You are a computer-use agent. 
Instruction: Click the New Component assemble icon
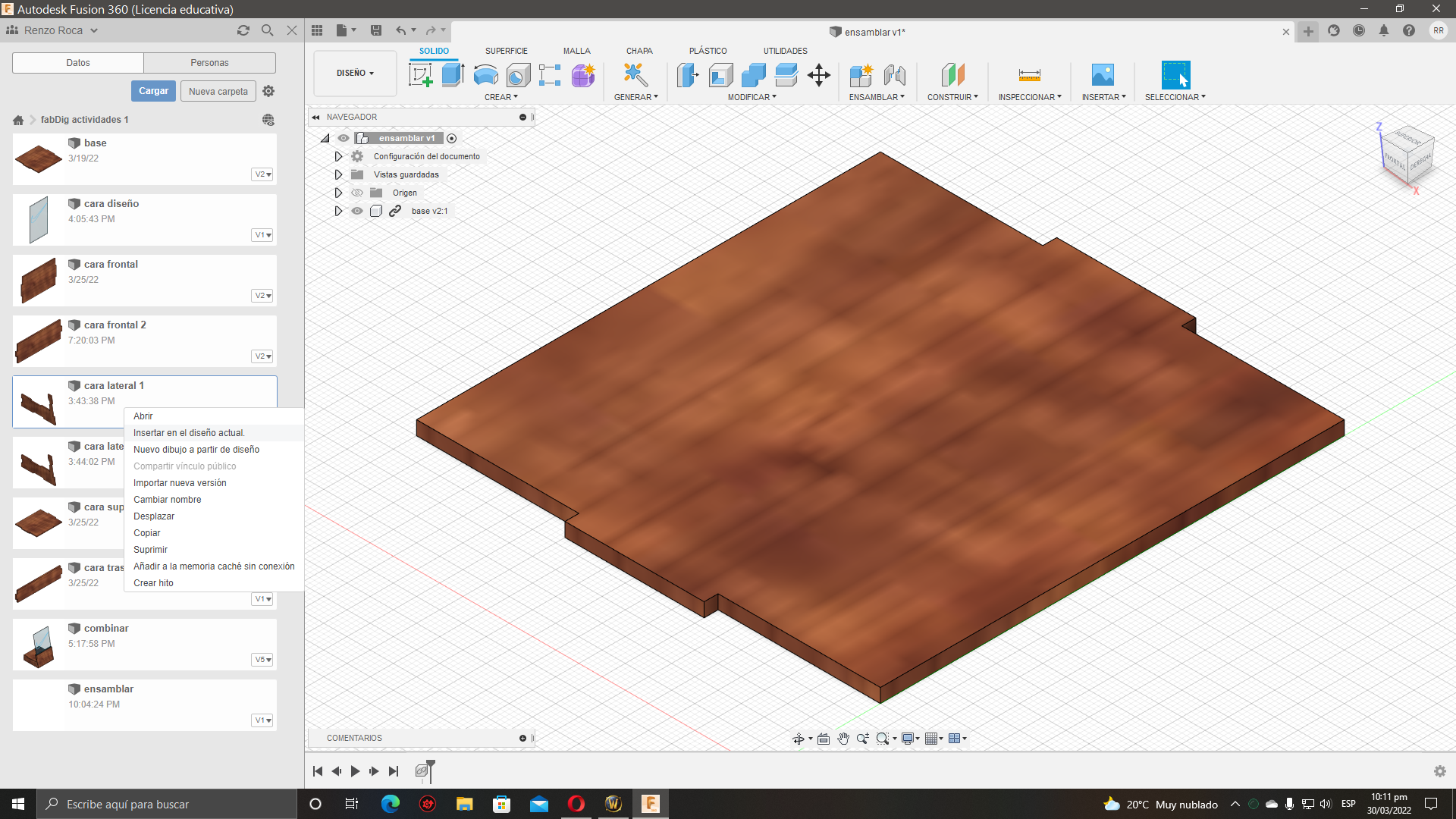861,75
